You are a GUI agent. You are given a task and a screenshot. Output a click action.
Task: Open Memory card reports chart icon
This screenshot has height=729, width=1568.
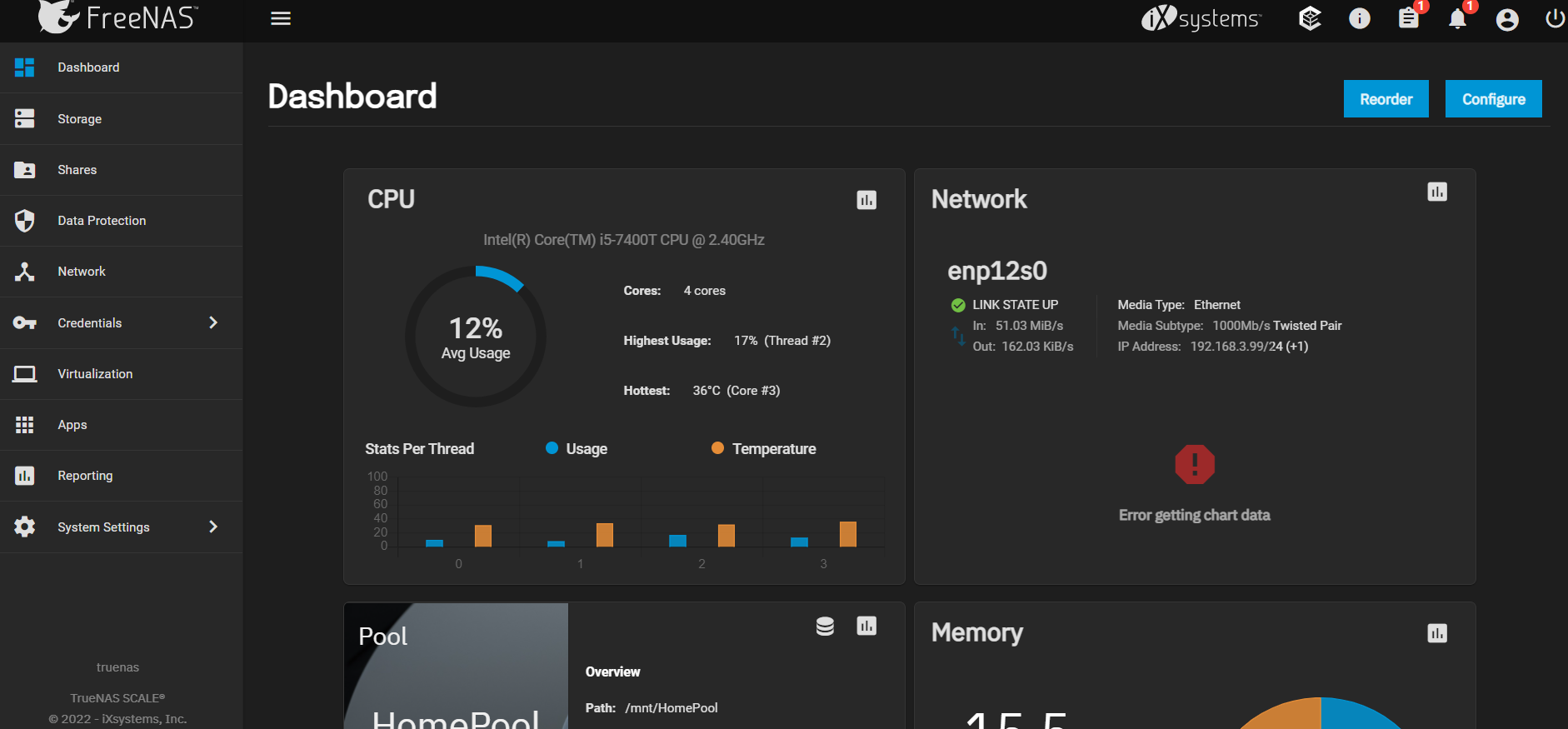[1437, 633]
